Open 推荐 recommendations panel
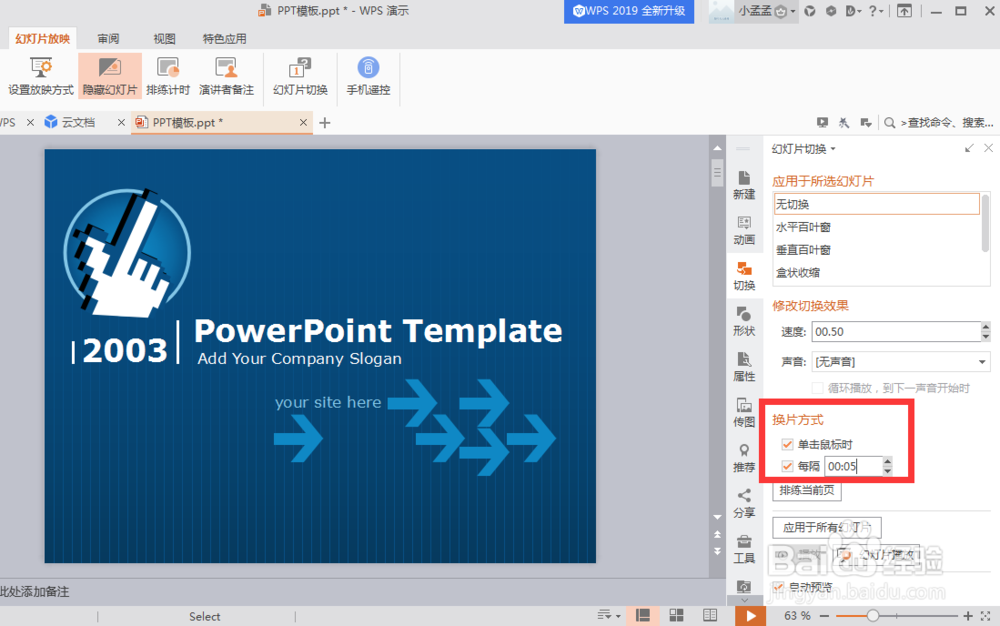 tap(744, 458)
